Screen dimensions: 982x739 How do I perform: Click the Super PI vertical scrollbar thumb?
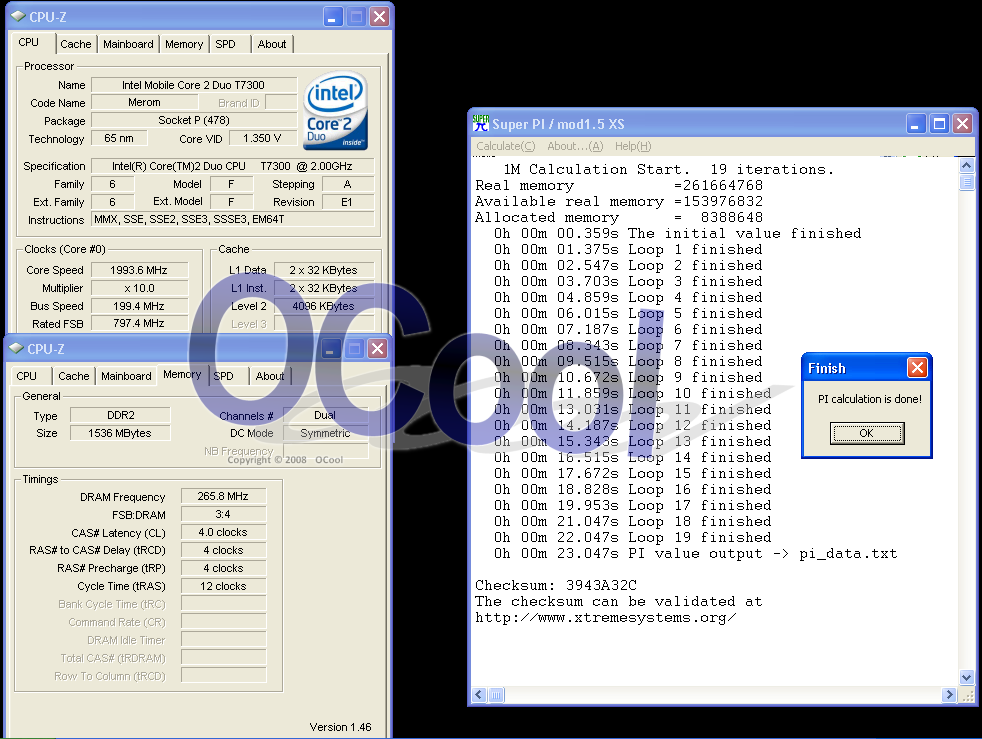966,182
